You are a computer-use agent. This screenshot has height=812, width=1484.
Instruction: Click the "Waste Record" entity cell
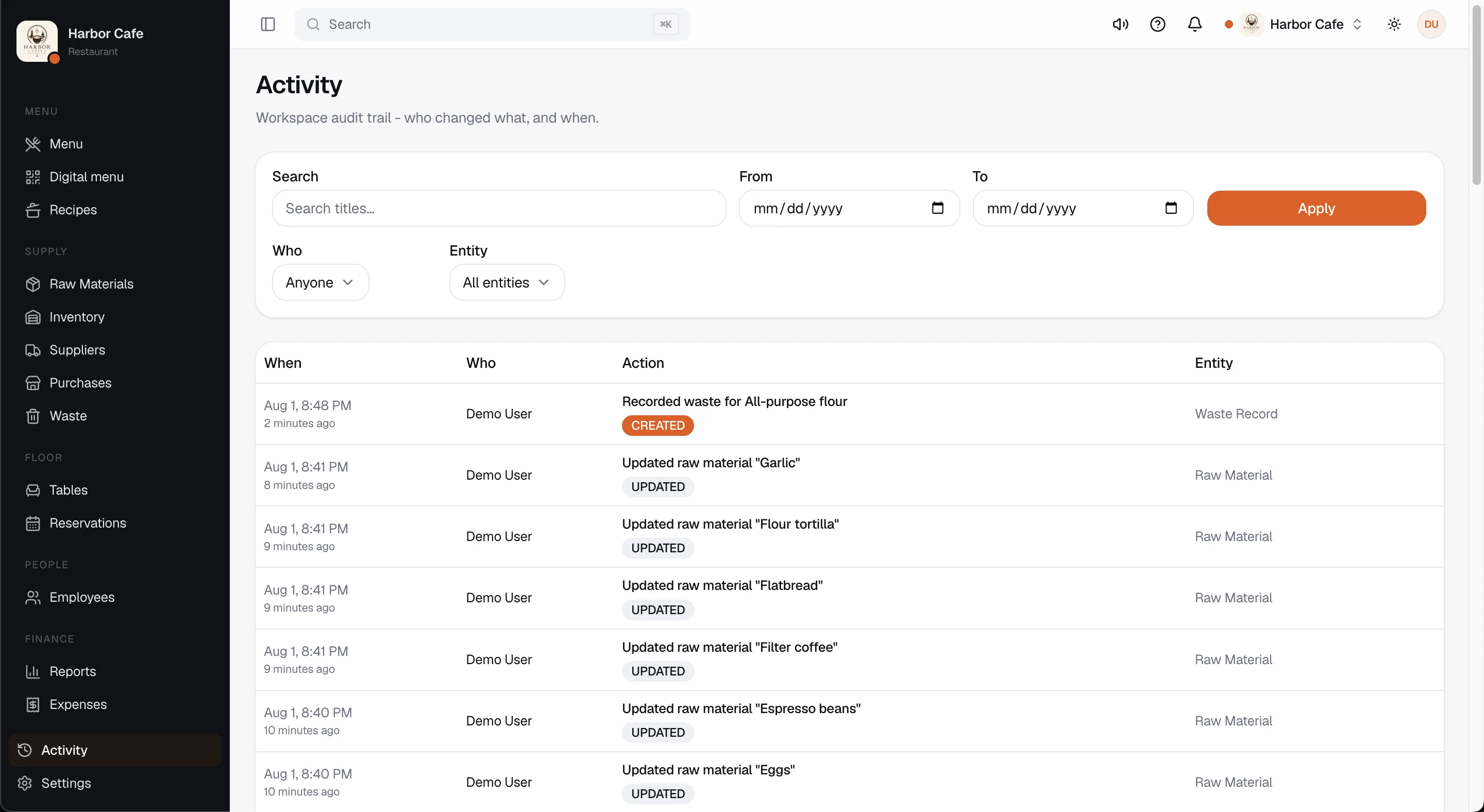click(x=1236, y=414)
